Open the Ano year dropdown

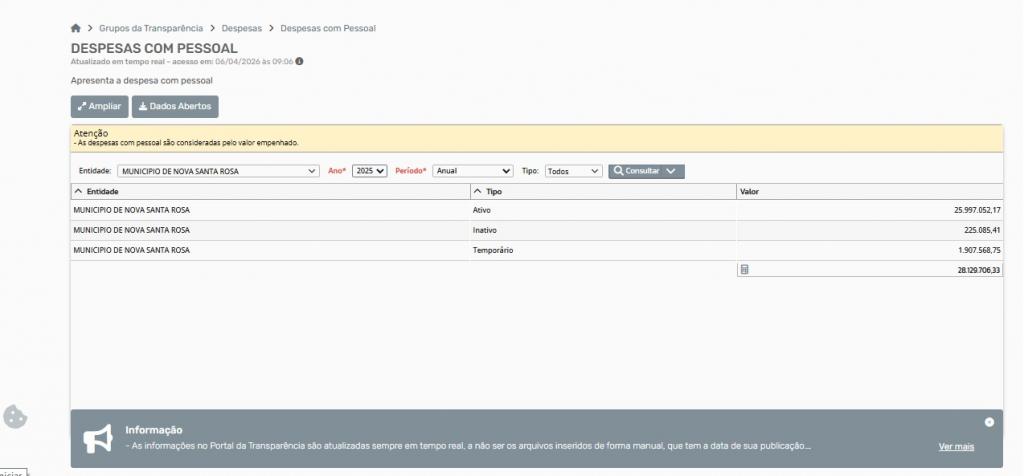(369, 171)
